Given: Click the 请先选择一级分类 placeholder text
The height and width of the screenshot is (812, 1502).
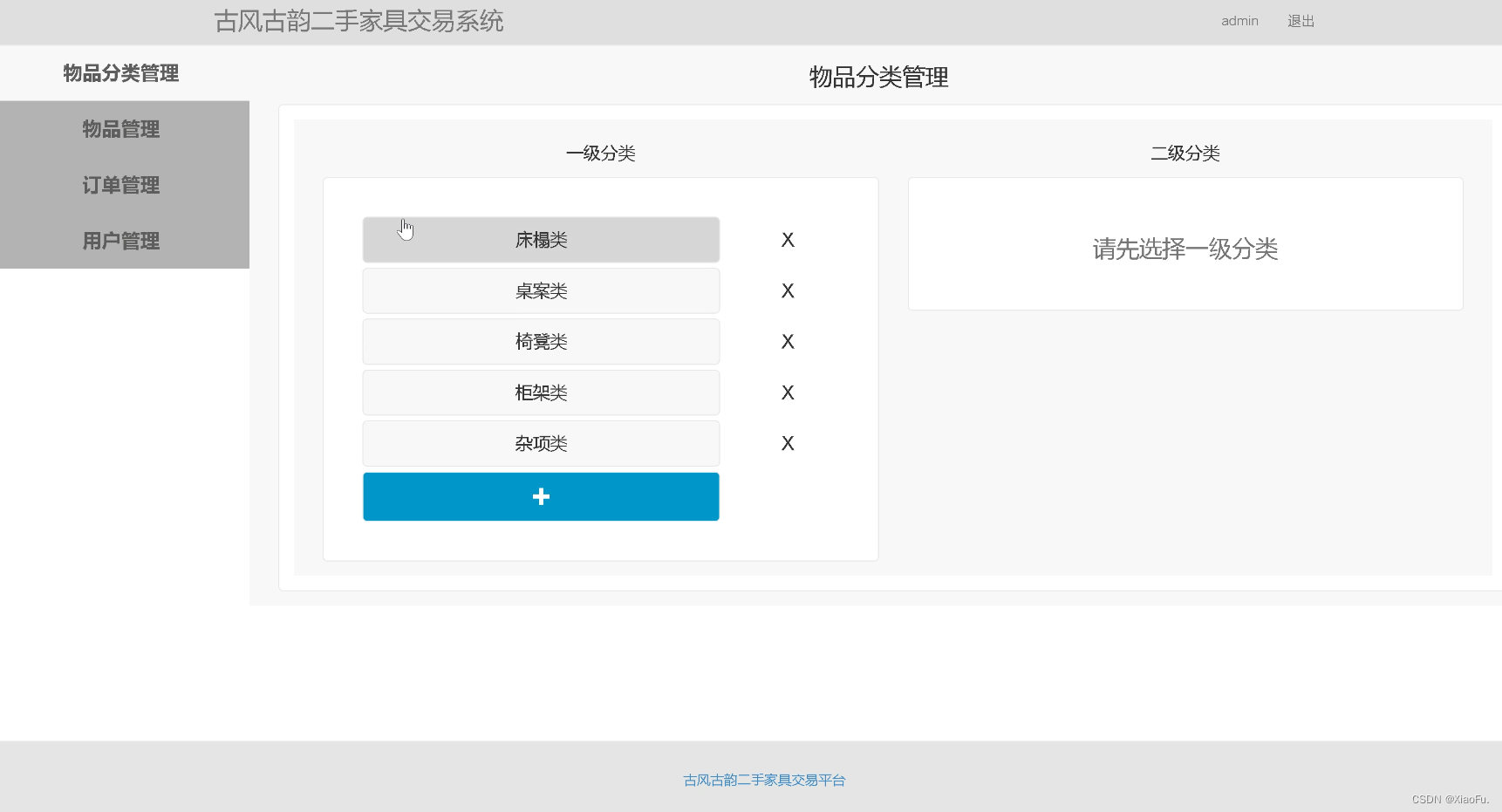Looking at the screenshot, I should coord(1185,249).
